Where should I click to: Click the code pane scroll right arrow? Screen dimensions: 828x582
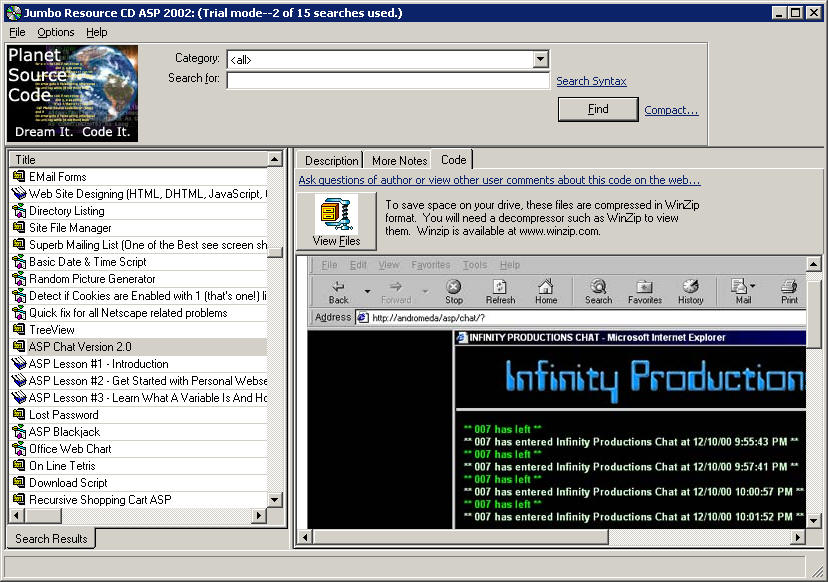(x=798, y=537)
